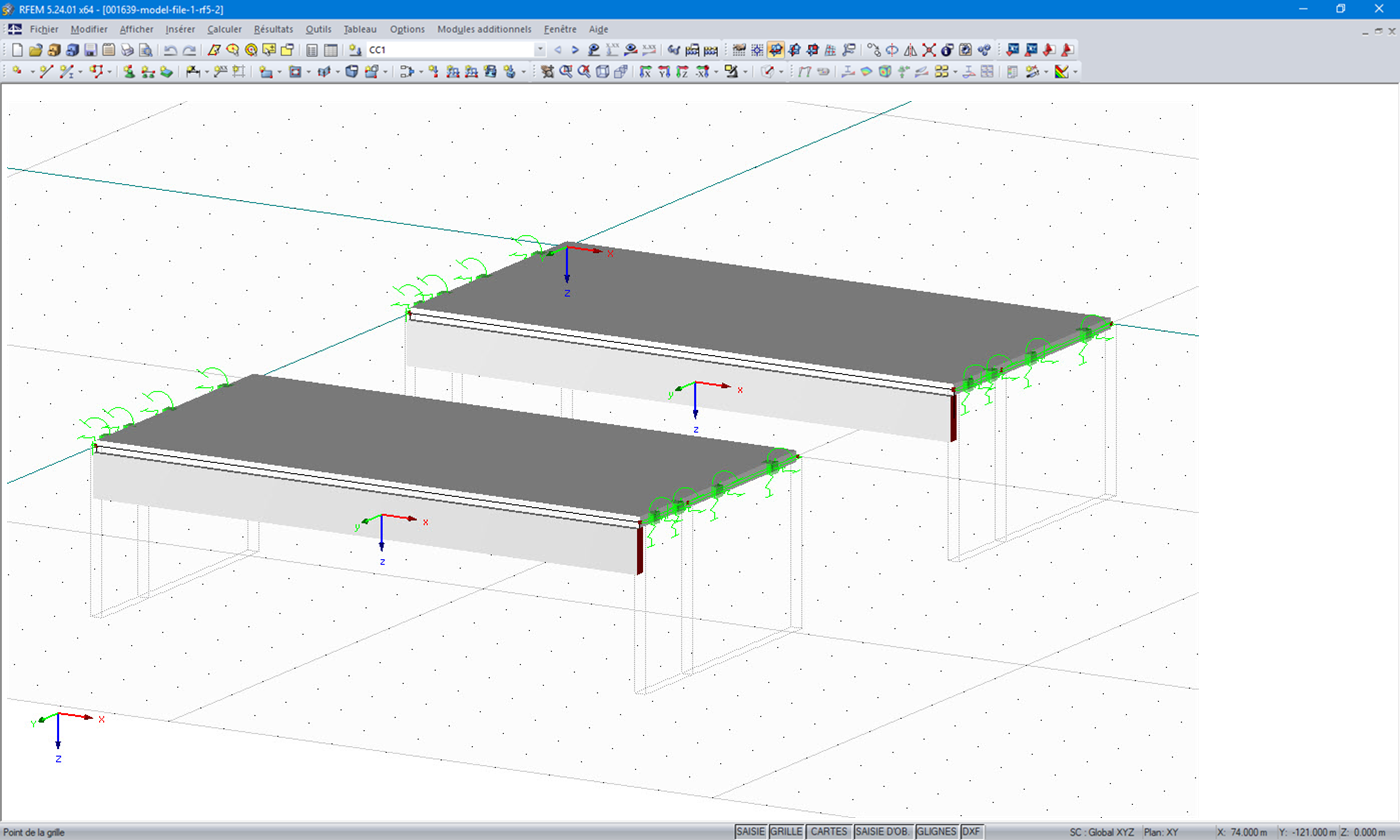Toggle the GRILLE grid display
The height and width of the screenshot is (840, 1400).
tap(786, 832)
